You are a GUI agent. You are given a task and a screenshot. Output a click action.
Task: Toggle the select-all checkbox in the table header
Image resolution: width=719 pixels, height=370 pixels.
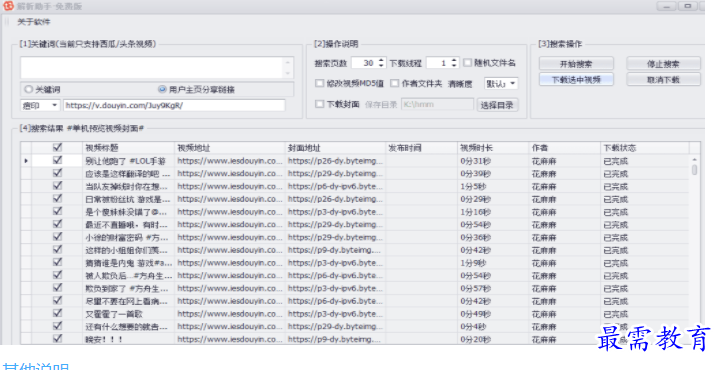point(57,148)
